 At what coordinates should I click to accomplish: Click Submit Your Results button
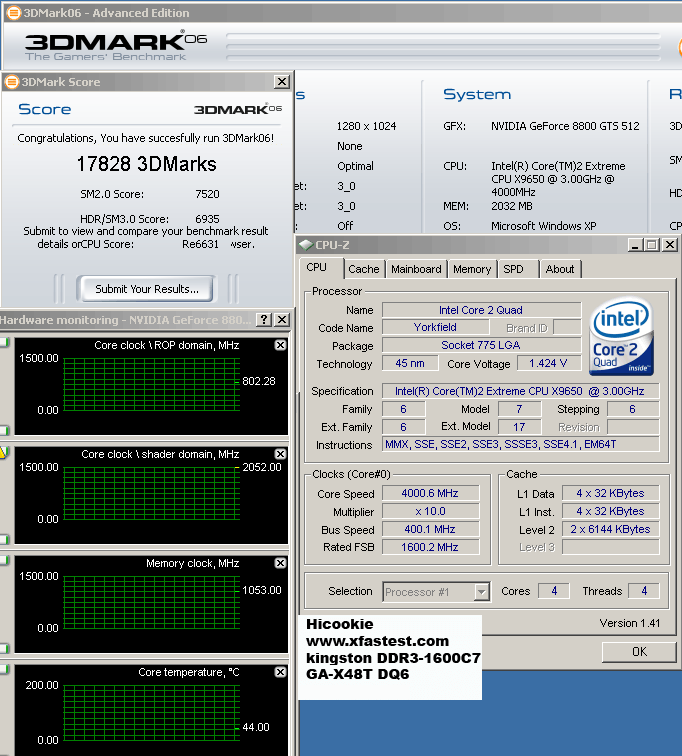[147, 289]
